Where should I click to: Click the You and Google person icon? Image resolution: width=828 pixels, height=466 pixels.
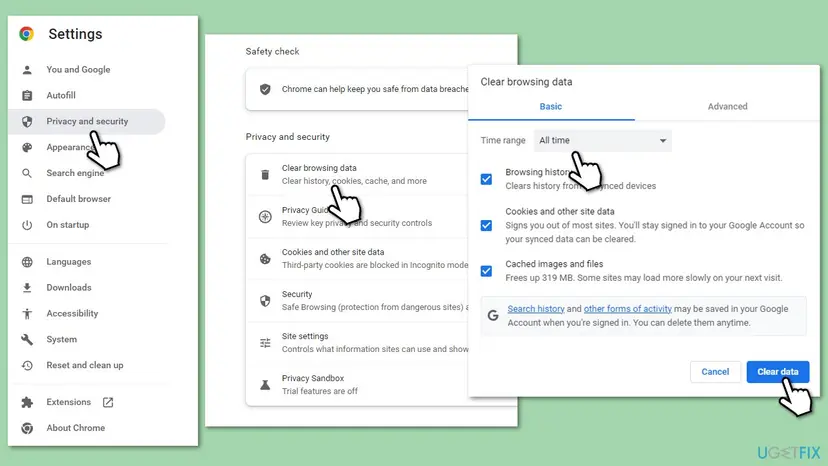tap(27, 70)
